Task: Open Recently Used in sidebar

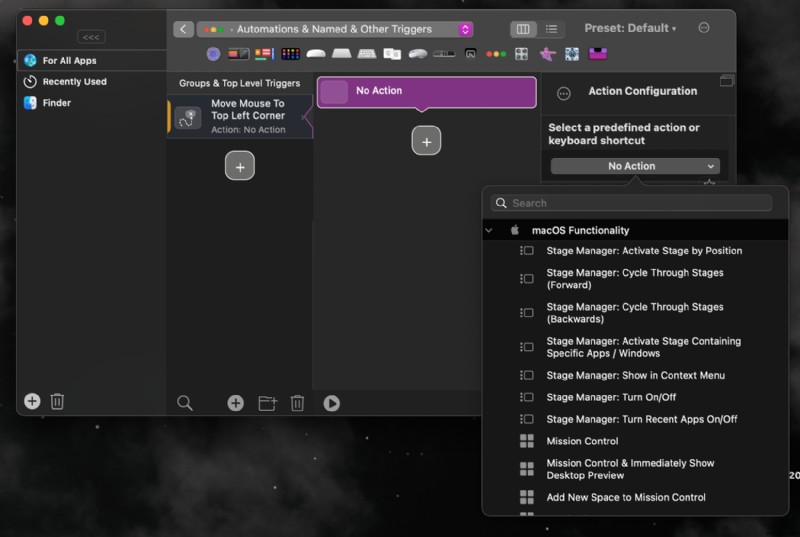Action: 92,82
